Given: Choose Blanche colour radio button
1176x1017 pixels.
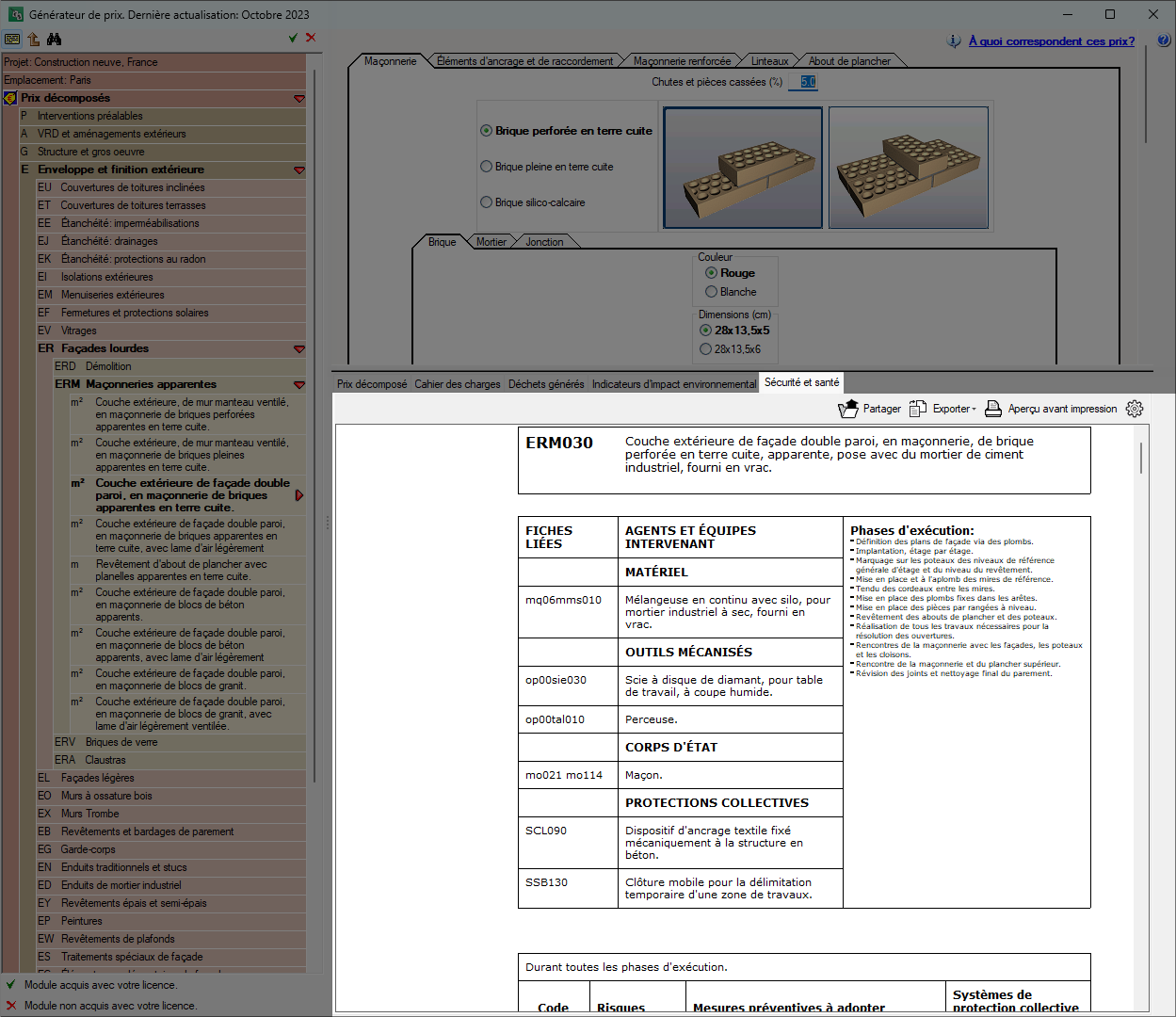Looking at the screenshot, I should pos(731,292).
